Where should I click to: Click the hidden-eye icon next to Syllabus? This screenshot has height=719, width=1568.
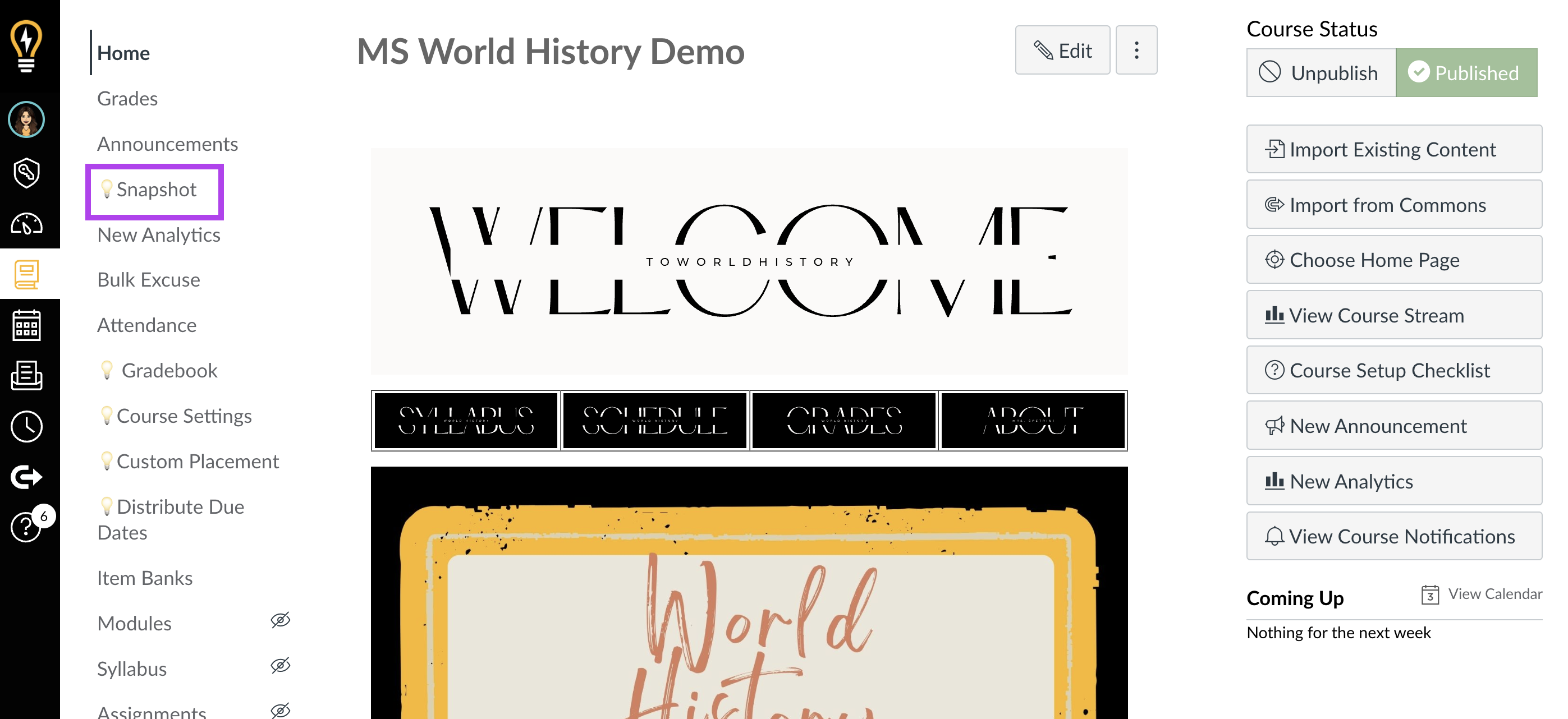(x=280, y=665)
